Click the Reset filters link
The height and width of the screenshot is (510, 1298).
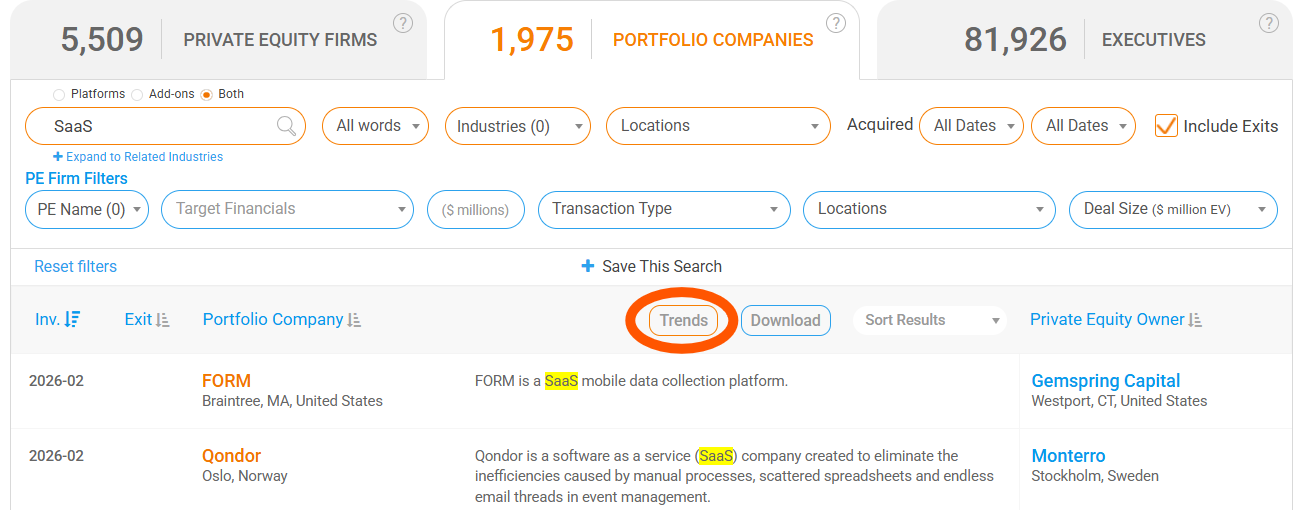[75, 266]
